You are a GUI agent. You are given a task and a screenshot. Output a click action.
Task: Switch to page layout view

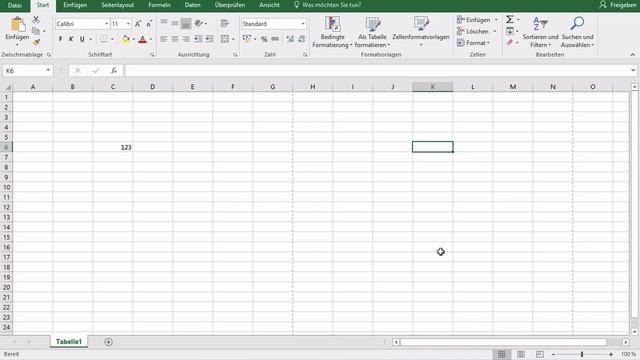pos(521,354)
